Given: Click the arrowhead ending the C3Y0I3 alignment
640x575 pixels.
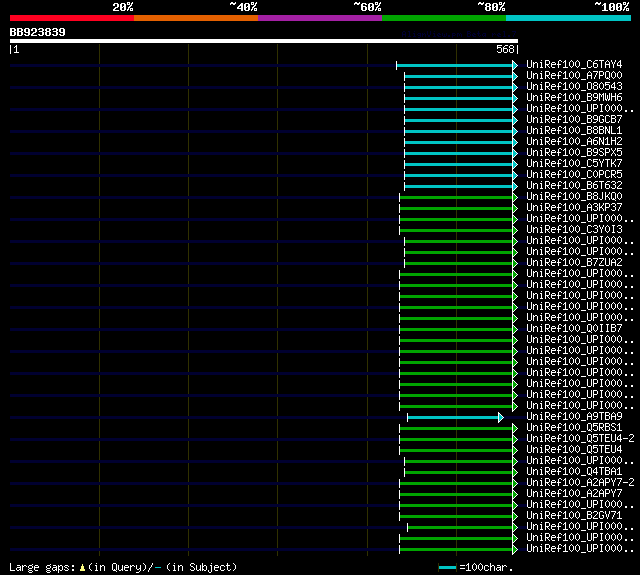Looking at the screenshot, I should [515, 231].
